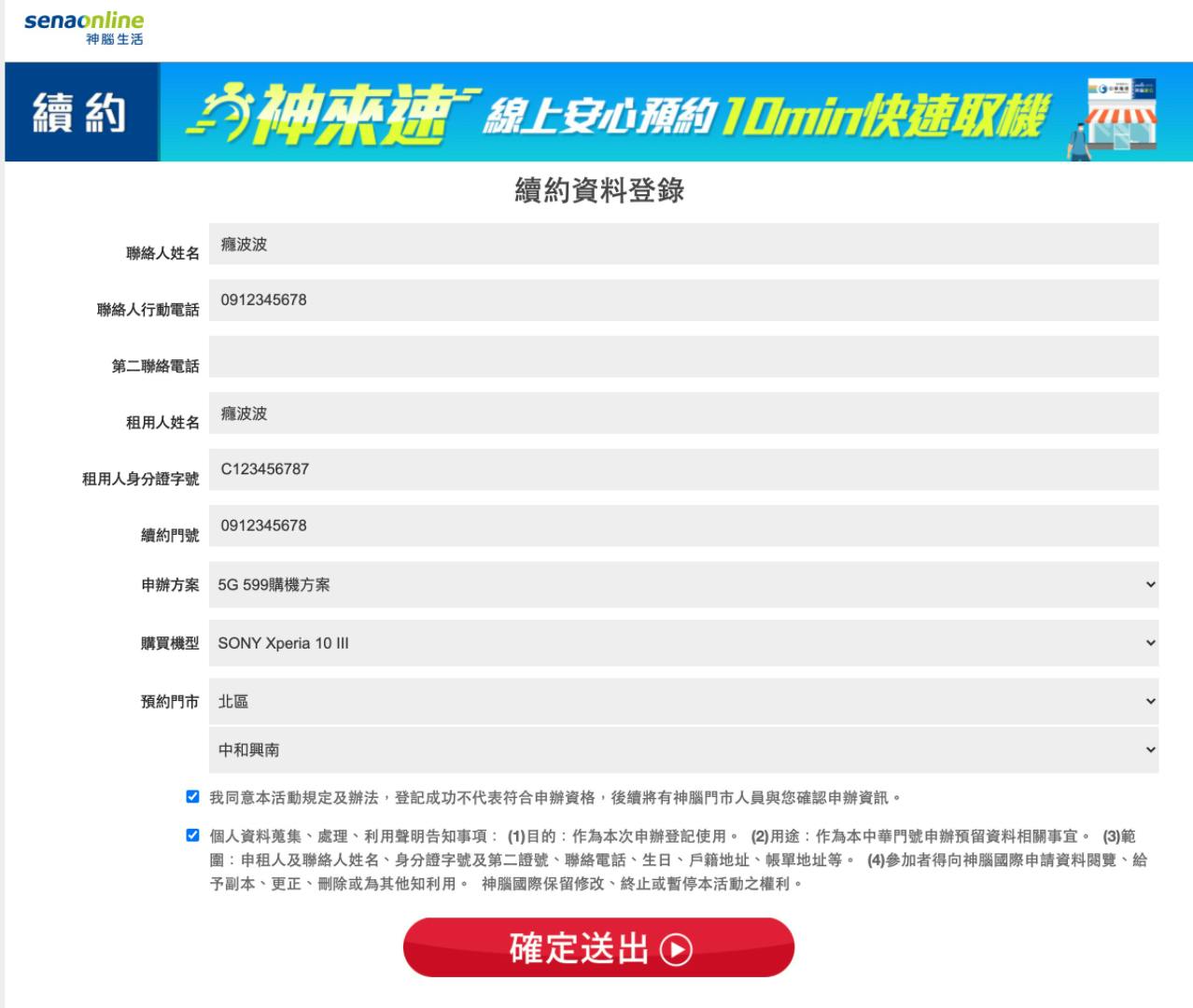Screen dimensions: 1193x1008
Task: Click the senaonline logo
Action: pos(84,28)
